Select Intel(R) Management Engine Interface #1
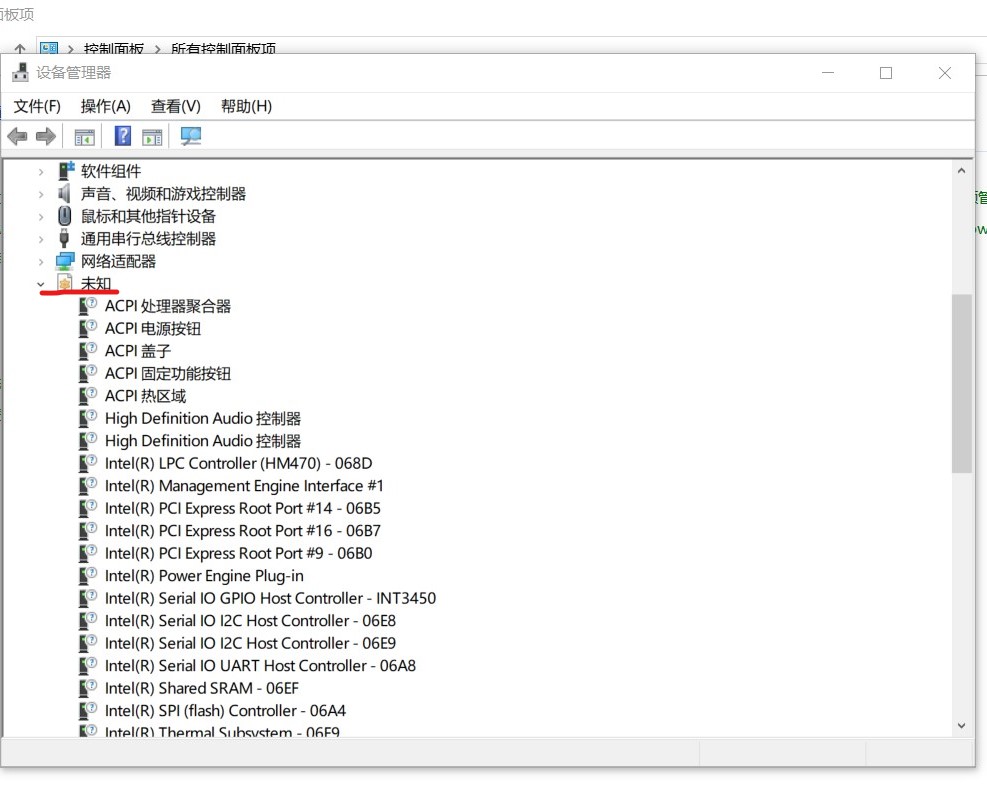This screenshot has height=791, width=987. point(244,486)
